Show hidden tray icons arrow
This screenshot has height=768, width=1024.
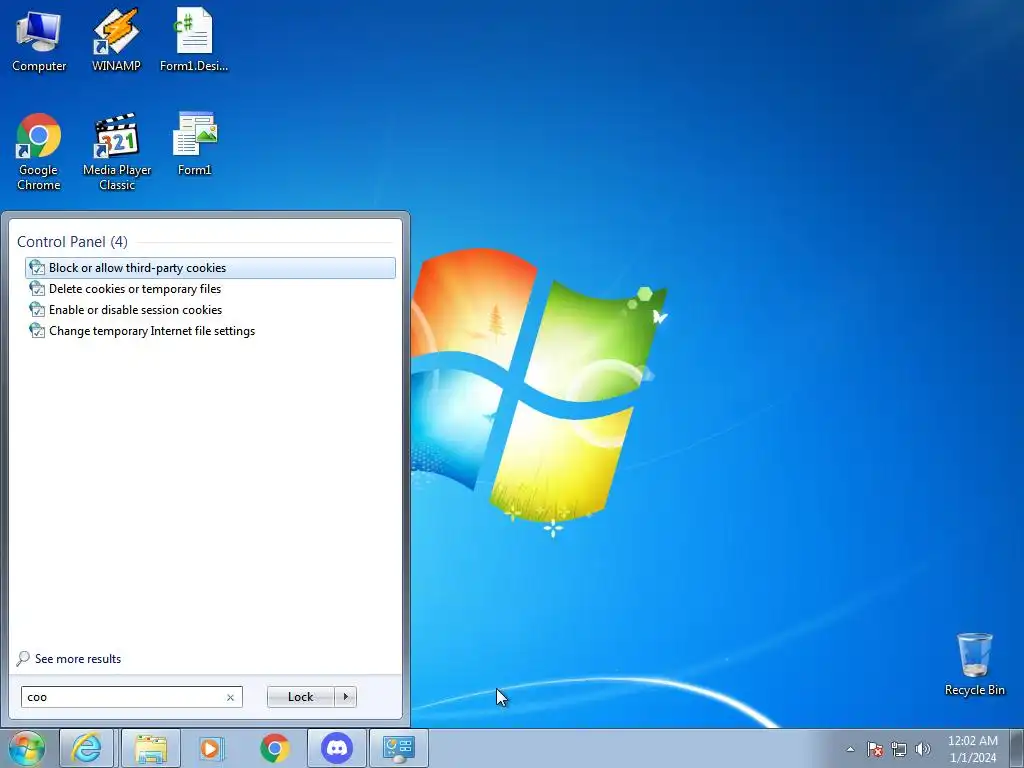pos(850,749)
